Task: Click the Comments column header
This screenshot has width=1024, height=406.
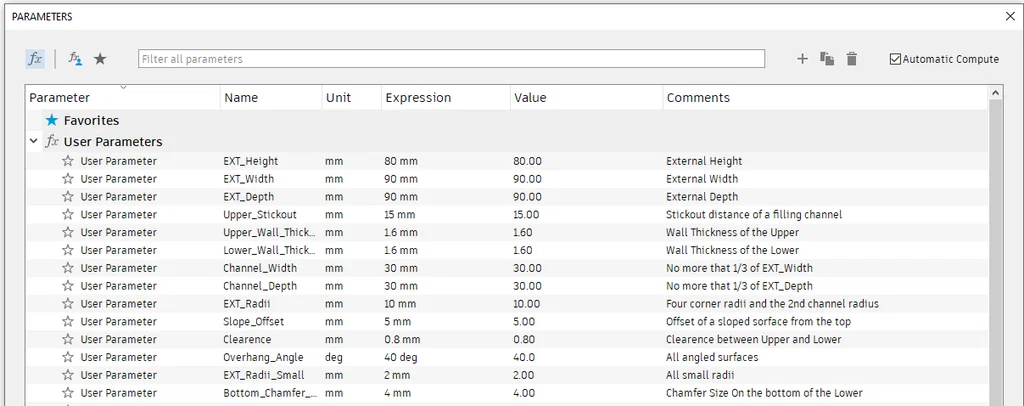Action: [698, 98]
